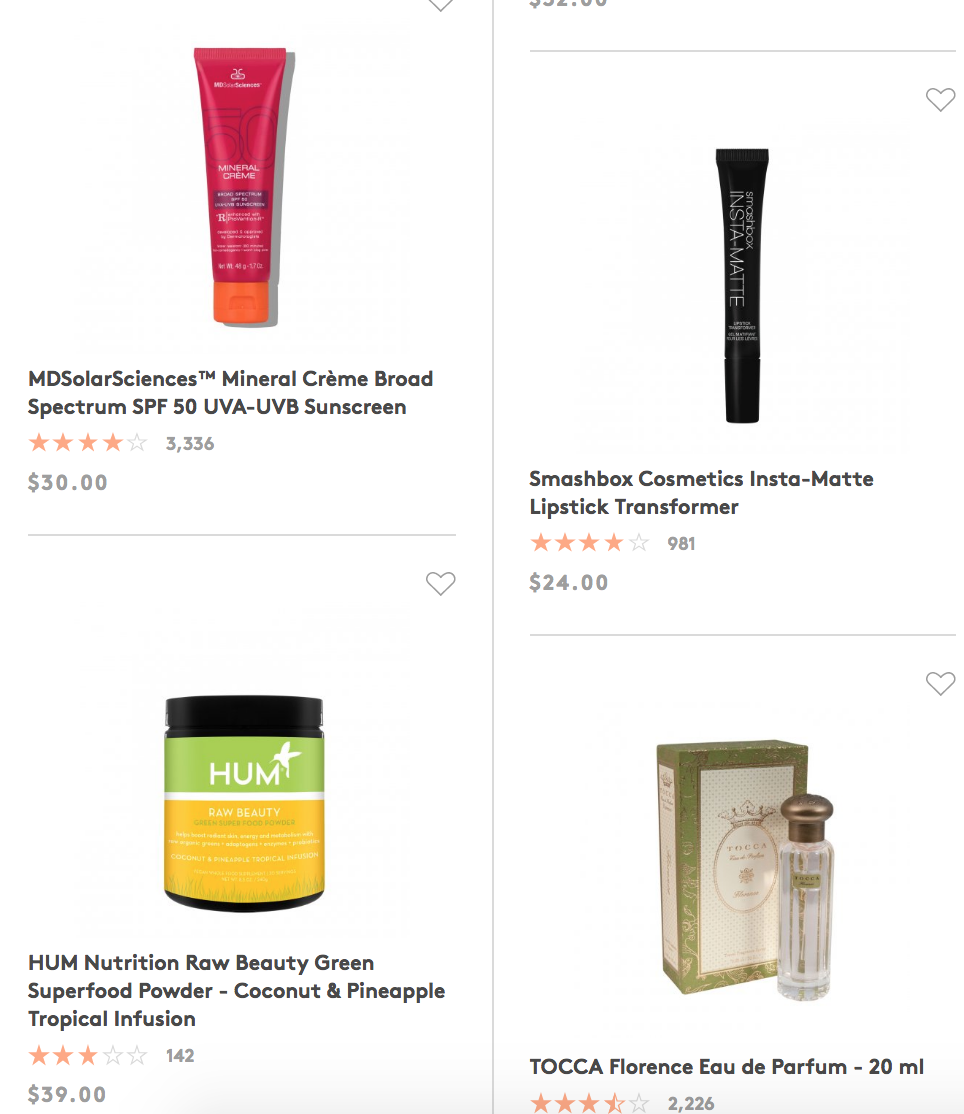Select the $24.00 price of Smashbox transformer
The width and height of the screenshot is (964, 1114).
[568, 583]
